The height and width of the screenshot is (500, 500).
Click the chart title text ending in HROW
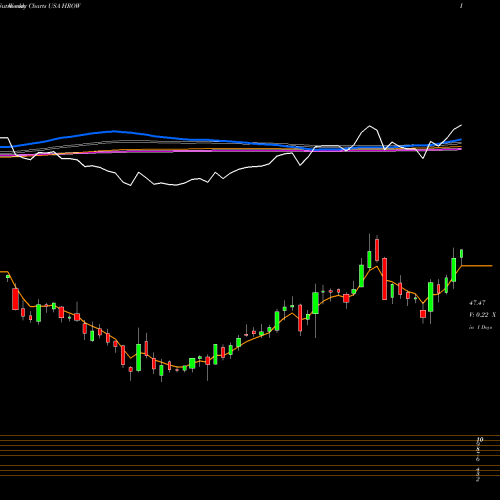click(40, 6)
